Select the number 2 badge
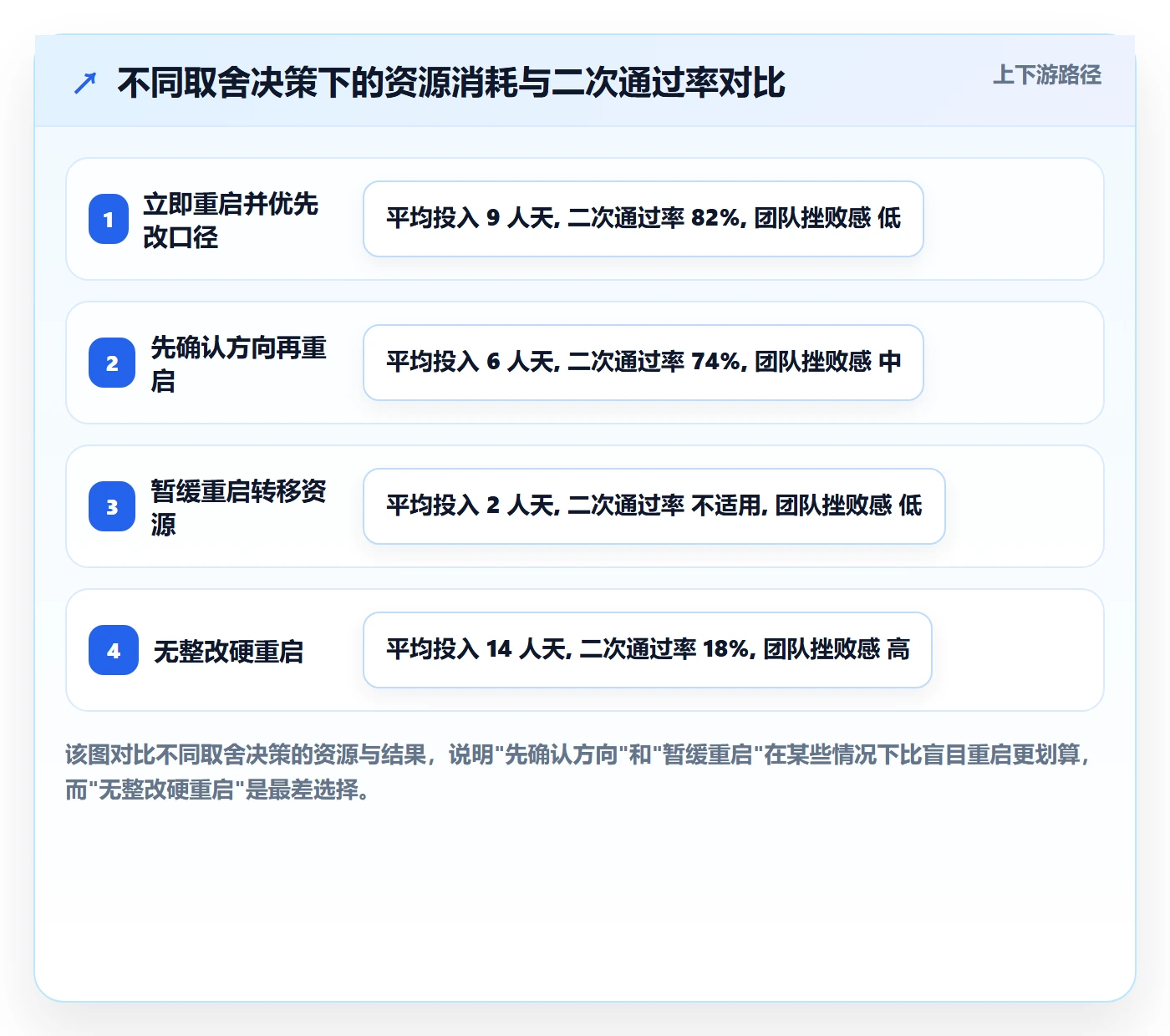1170x1036 pixels. tap(112, 363)
